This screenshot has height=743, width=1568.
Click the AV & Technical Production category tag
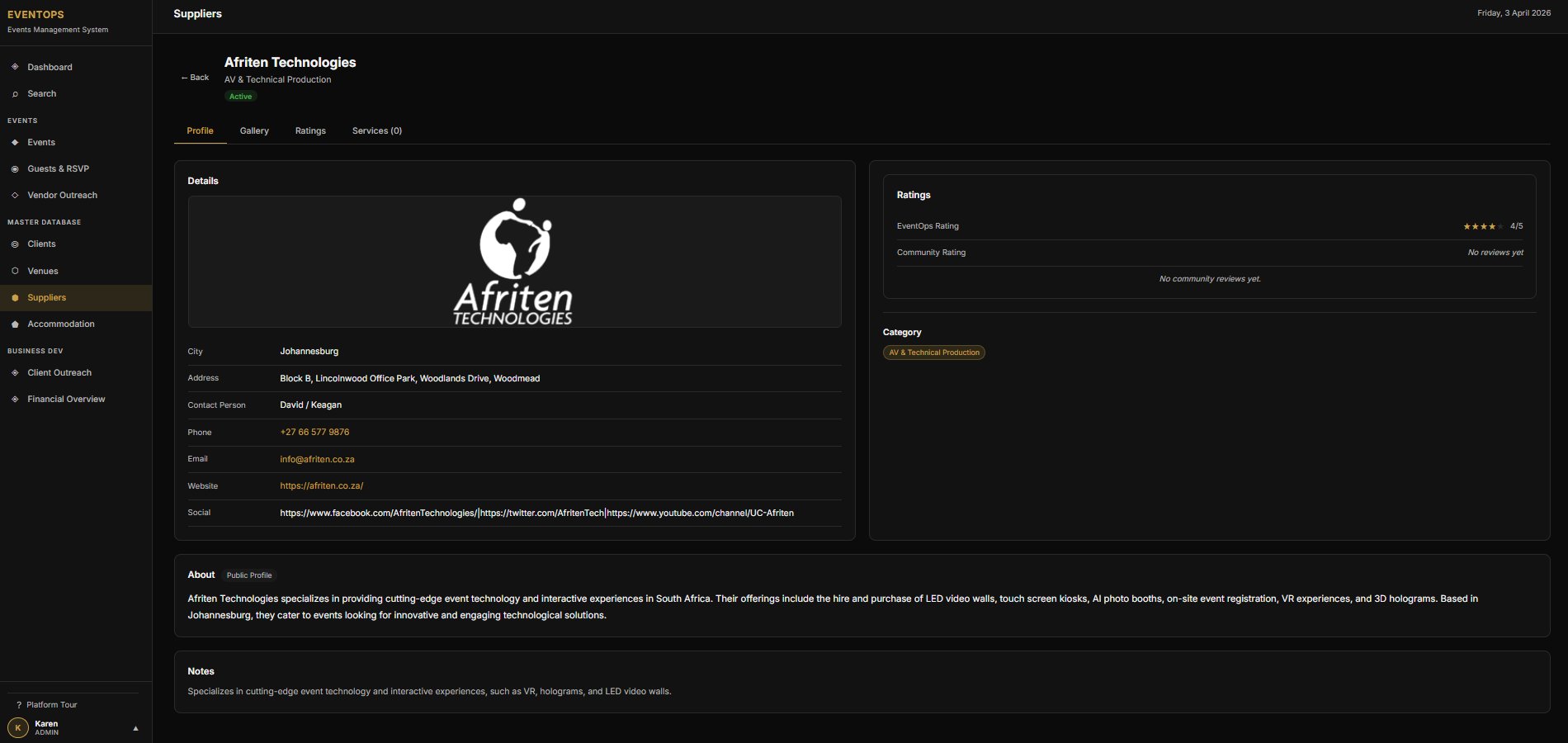click(x=934, y=353)
